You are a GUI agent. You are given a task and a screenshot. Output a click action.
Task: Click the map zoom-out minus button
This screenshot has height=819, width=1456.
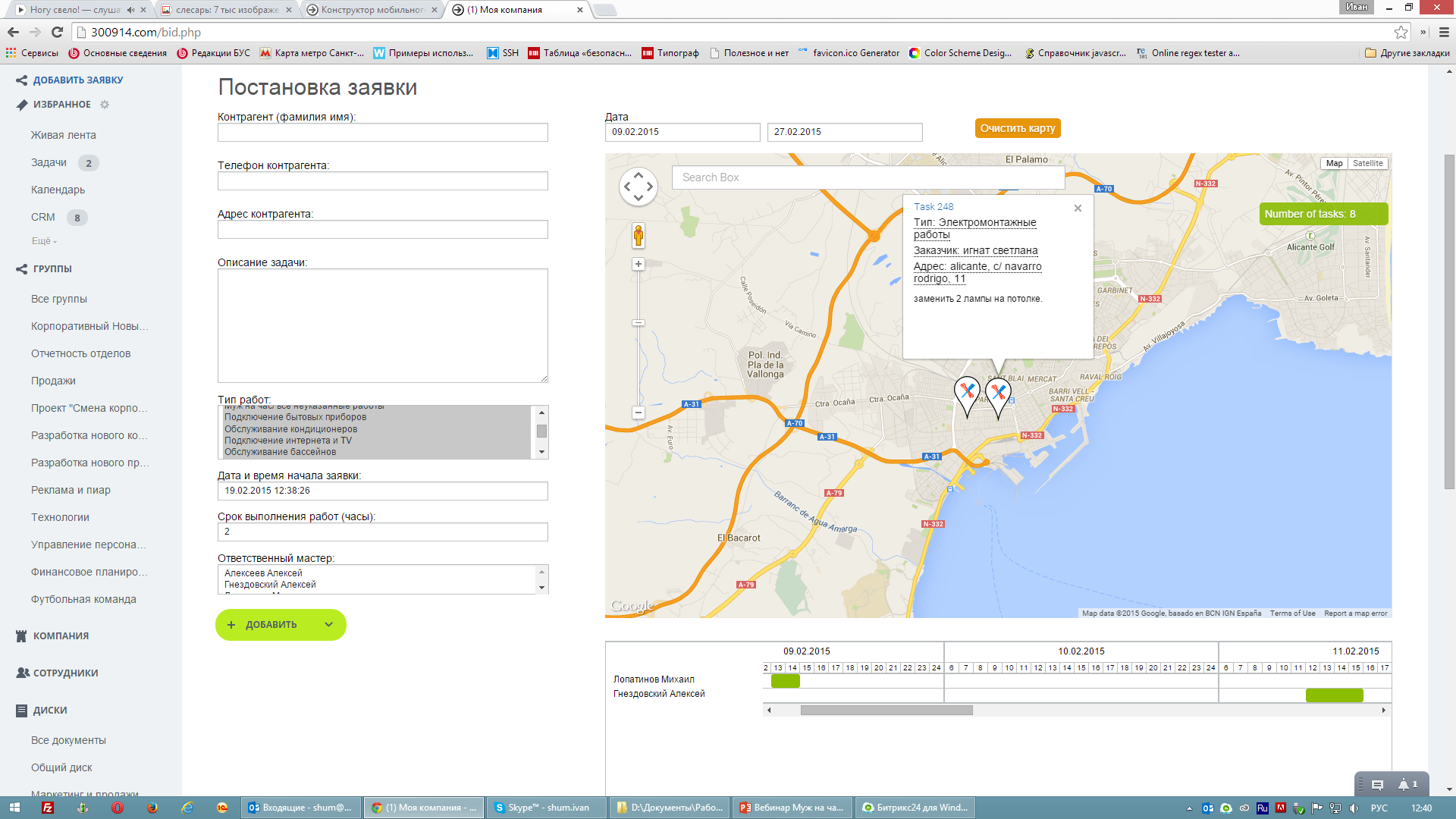[x=639, y=413]
